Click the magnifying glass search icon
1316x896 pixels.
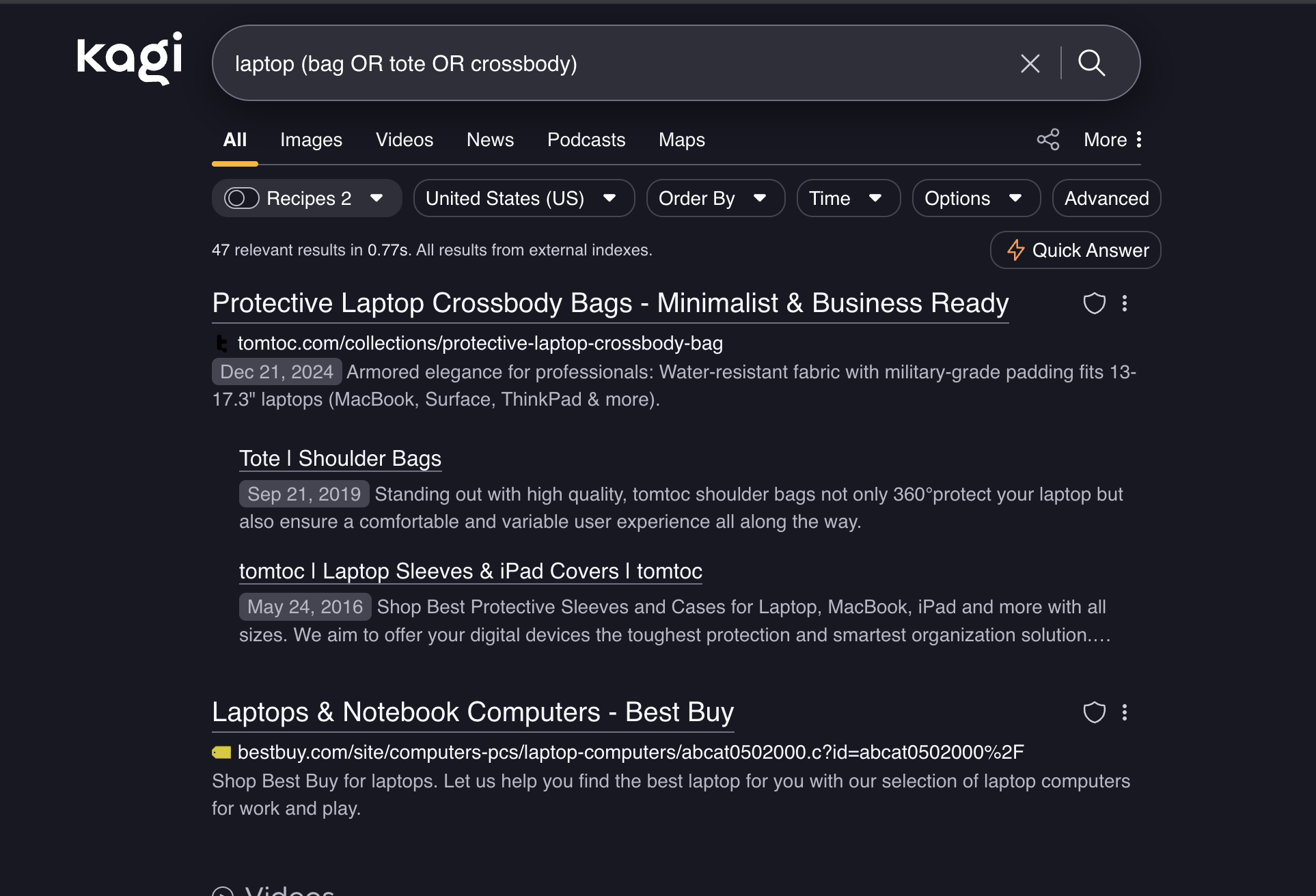(x=1091, y=64)
